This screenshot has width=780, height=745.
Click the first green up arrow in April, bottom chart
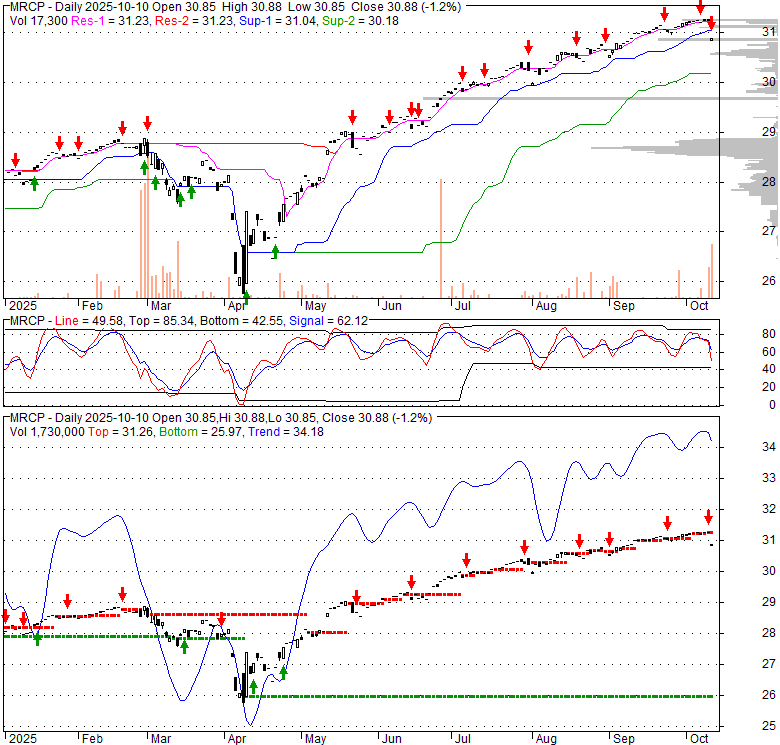(x=253, y=687)
